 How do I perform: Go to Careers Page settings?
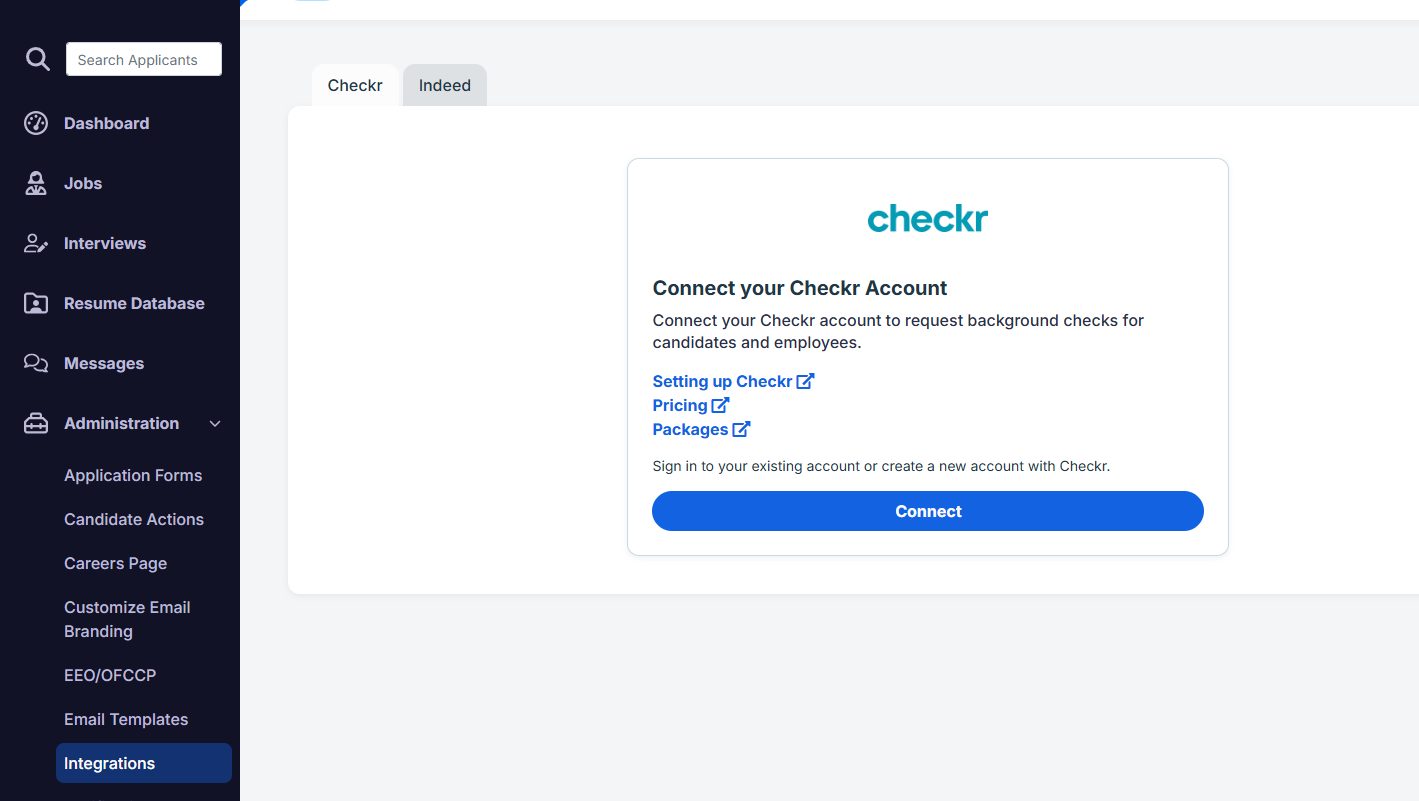point(116,563)
